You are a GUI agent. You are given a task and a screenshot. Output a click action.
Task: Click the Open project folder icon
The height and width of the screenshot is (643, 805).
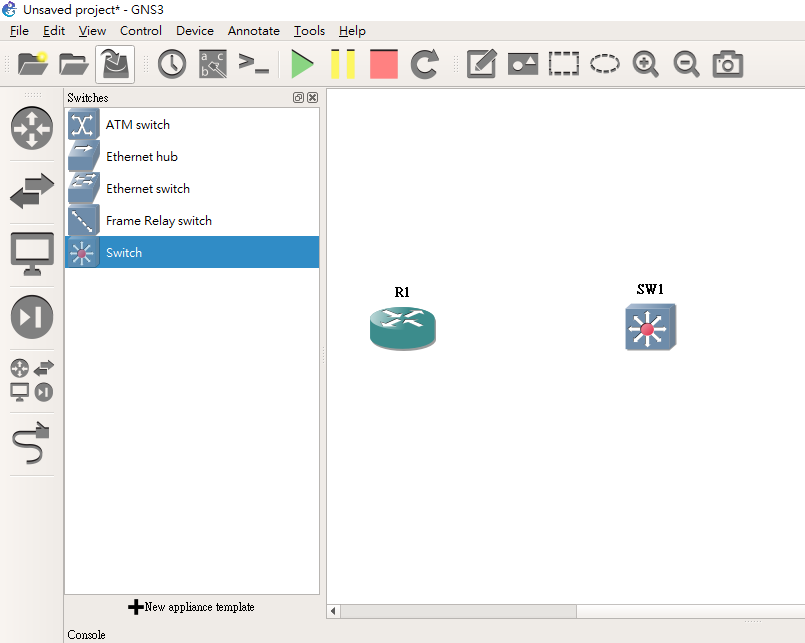tap(73, 64)
